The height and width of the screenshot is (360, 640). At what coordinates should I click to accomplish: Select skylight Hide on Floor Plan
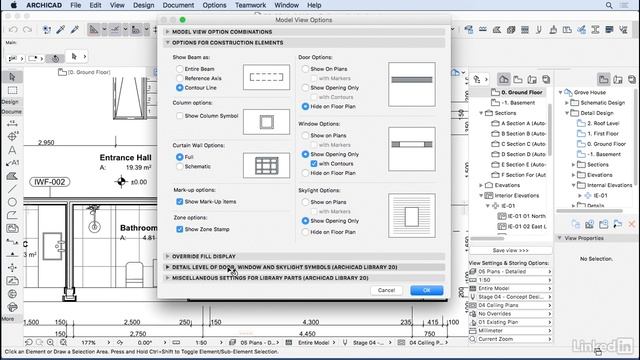305,232
